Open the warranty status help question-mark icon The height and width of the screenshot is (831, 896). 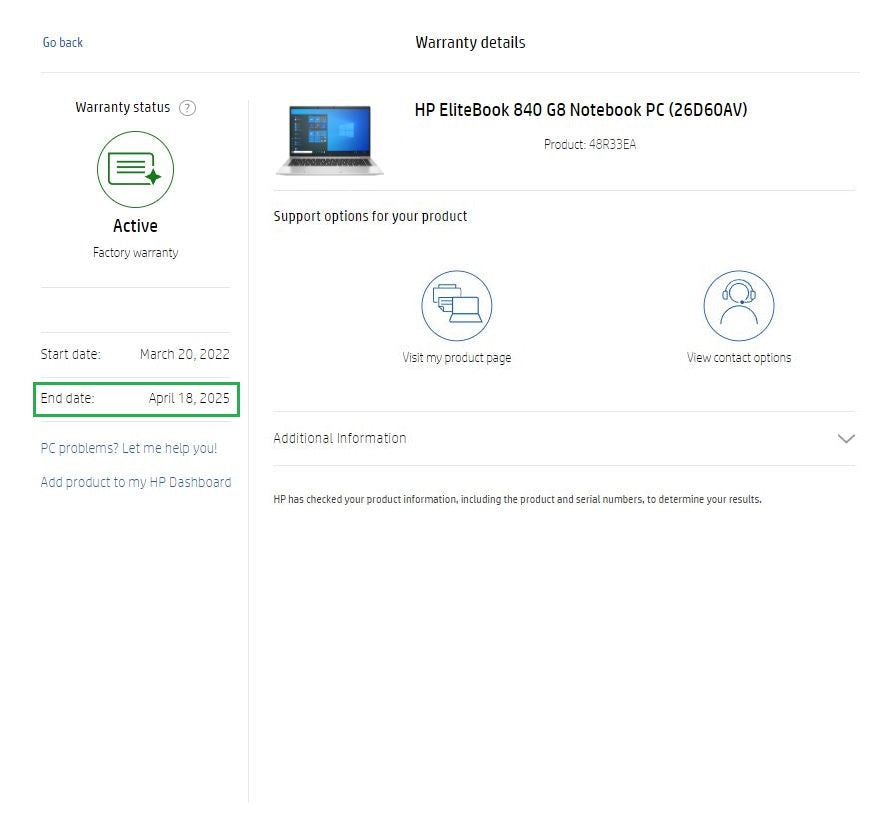[187, 108]
